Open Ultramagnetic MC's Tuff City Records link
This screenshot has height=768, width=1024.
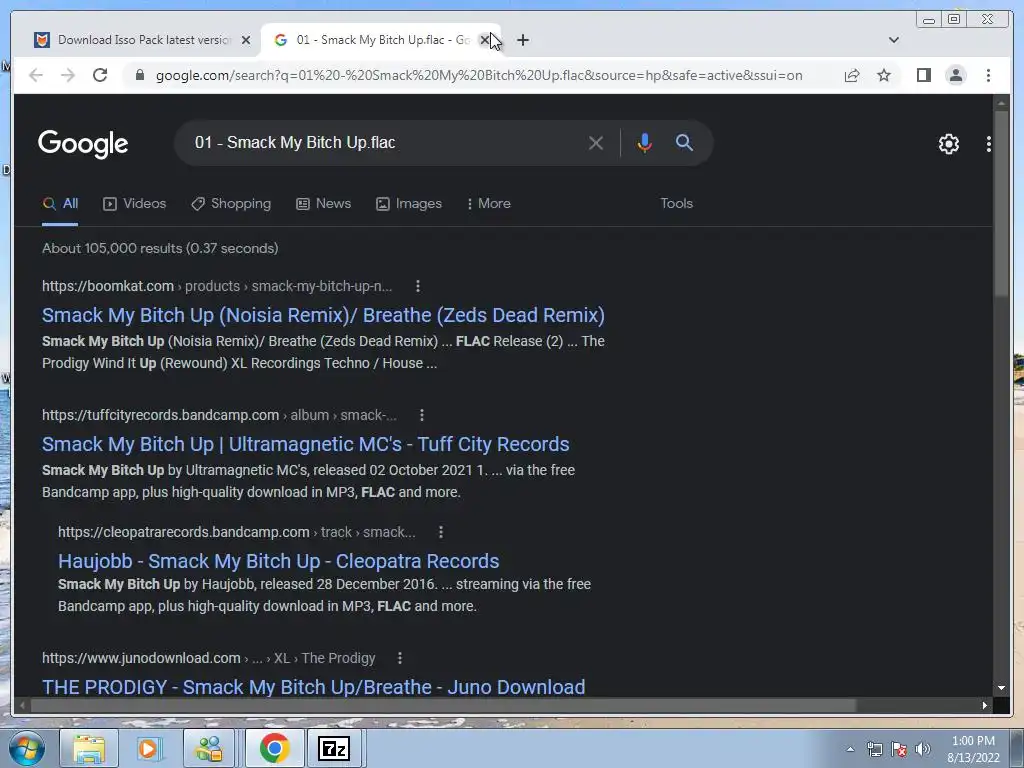click(306, 445)
